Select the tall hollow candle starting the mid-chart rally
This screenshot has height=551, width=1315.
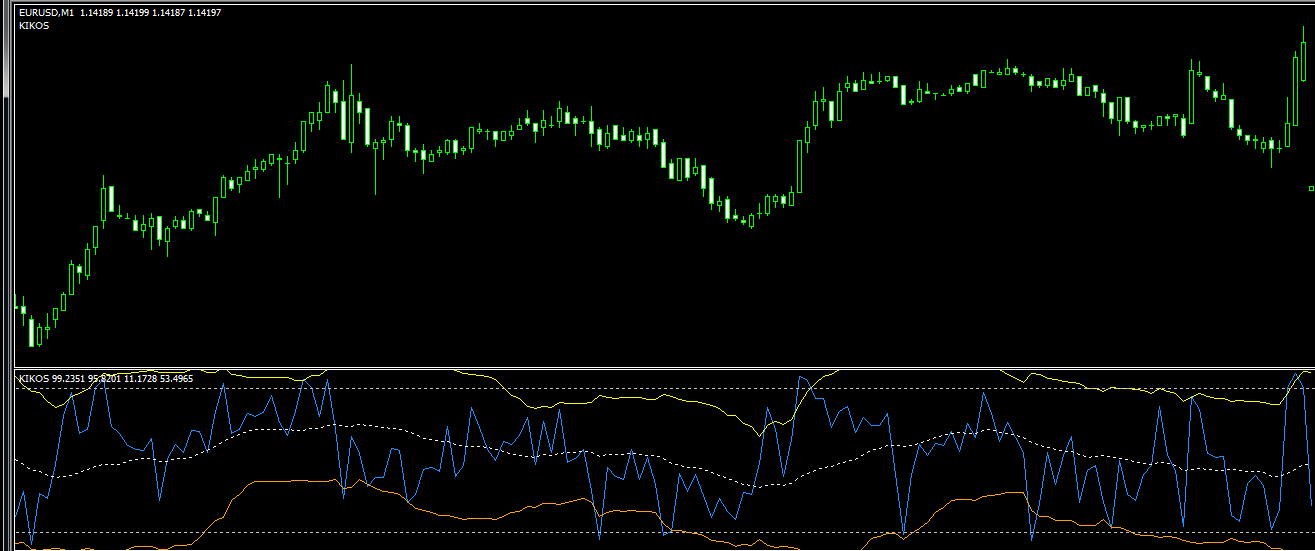799,166
